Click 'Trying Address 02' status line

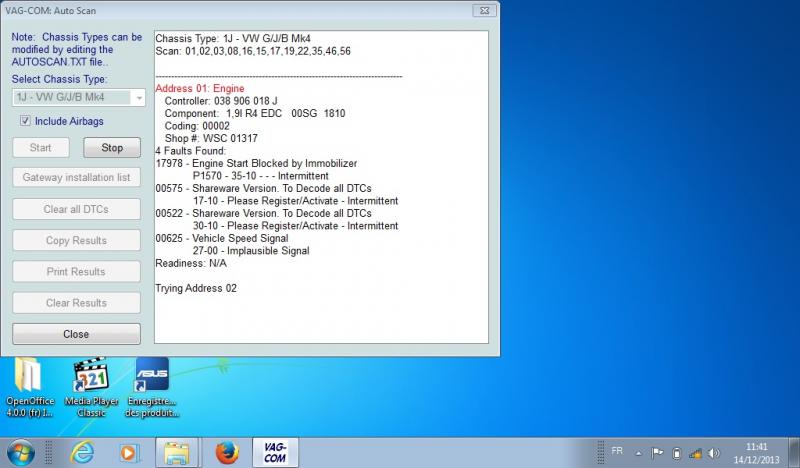pos(196,288)
